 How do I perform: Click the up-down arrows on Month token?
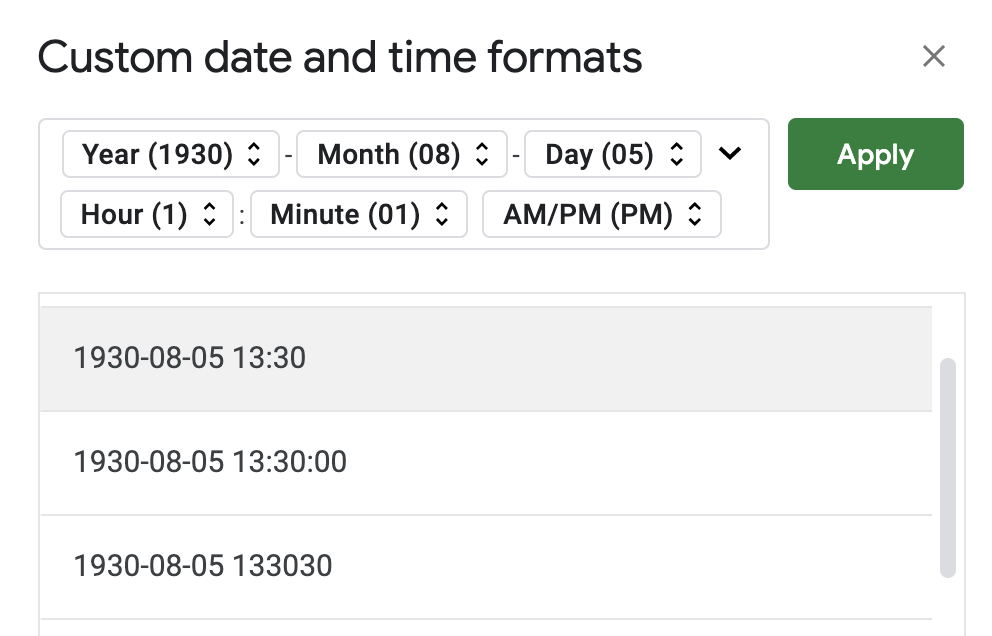[x=482, y=155]
